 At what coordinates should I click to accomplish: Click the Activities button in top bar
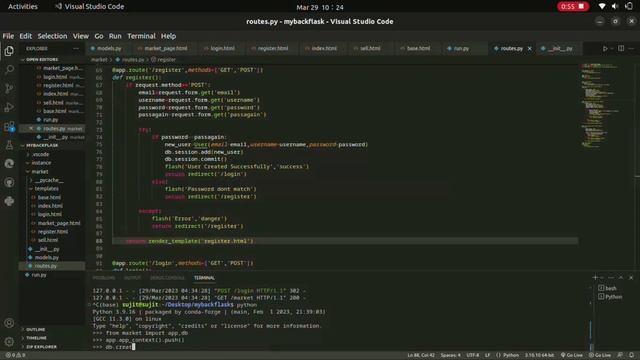coord(23,7)
